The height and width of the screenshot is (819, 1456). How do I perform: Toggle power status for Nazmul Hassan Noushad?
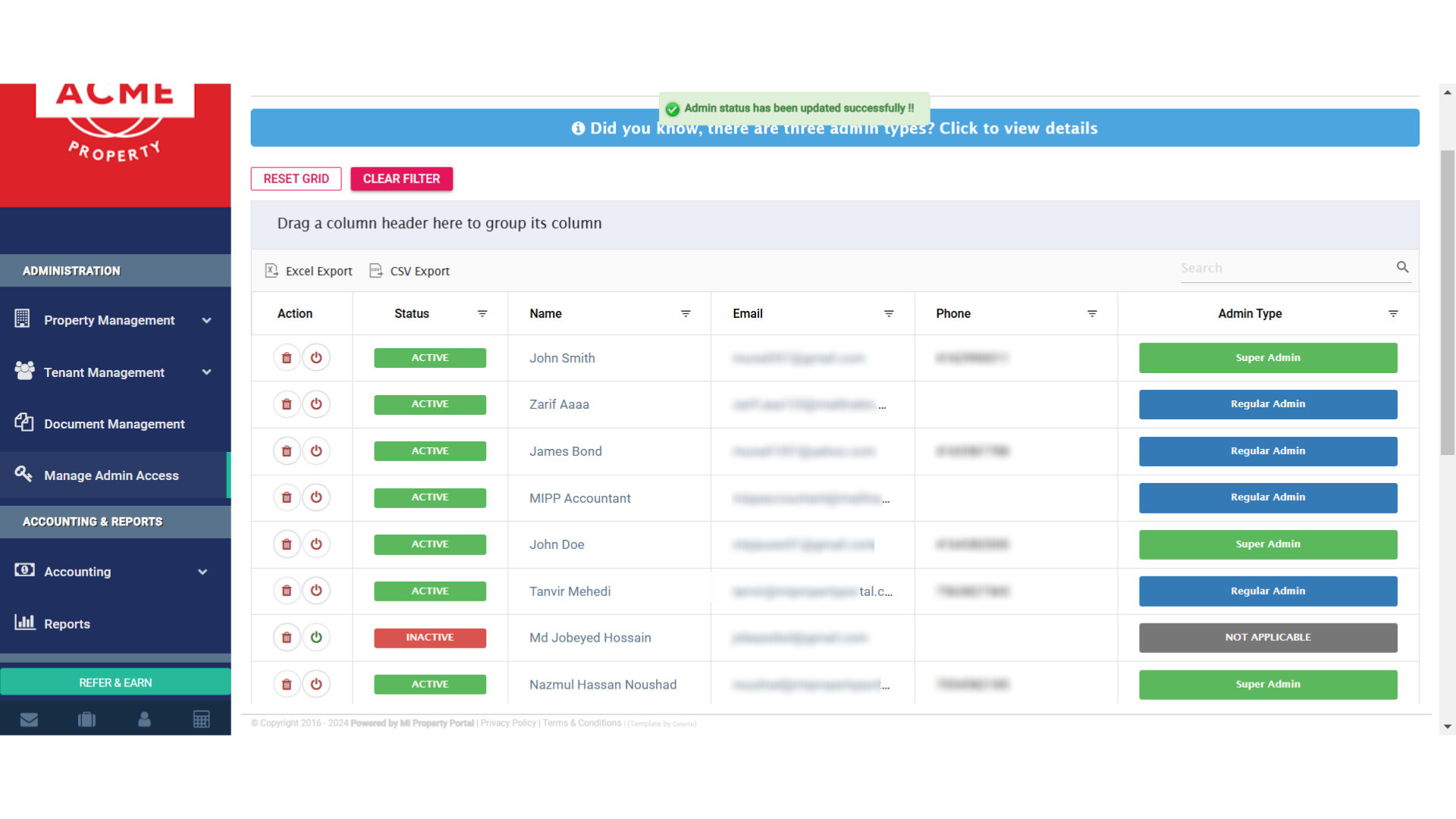[x=316, y=684]
